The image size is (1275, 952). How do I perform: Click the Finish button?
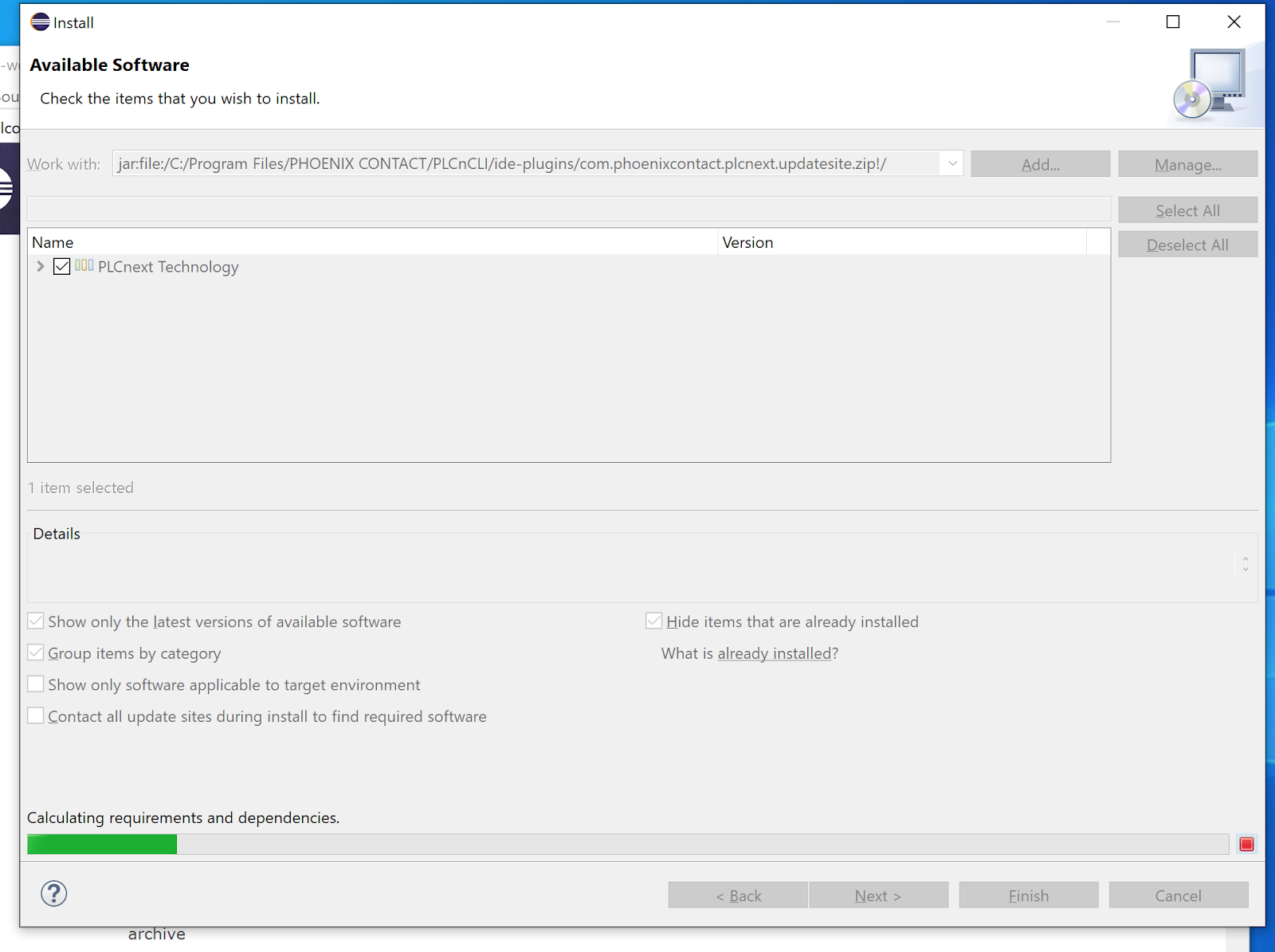tap(1029, 895)
